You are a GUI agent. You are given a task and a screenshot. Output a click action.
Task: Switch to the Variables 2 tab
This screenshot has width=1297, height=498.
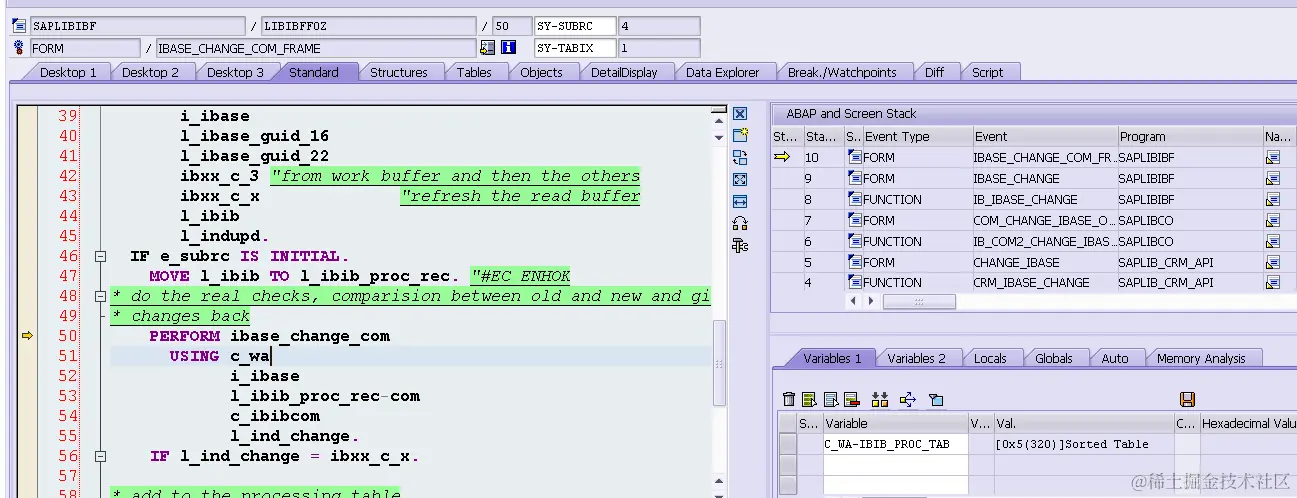916,358
